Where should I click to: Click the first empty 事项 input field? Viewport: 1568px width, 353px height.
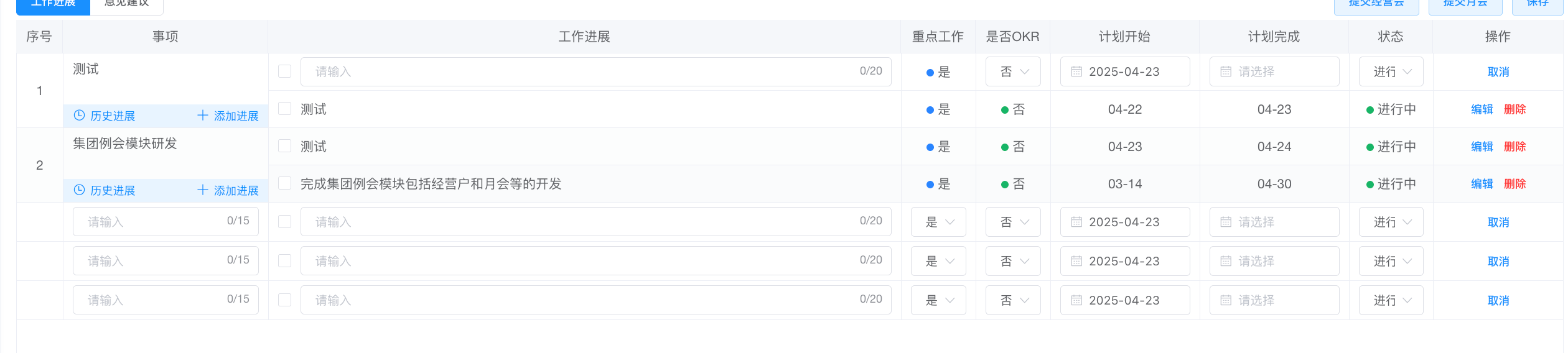point(156,222)
